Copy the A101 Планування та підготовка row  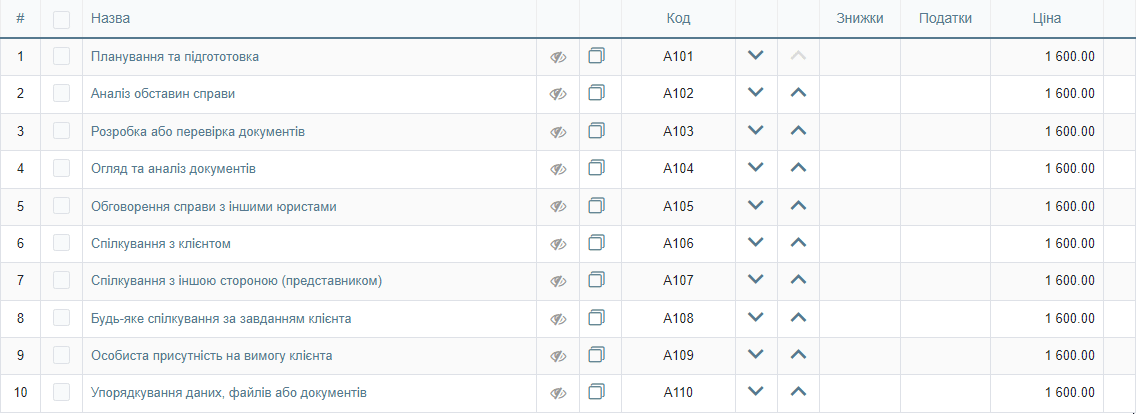[x=596, y=56]
